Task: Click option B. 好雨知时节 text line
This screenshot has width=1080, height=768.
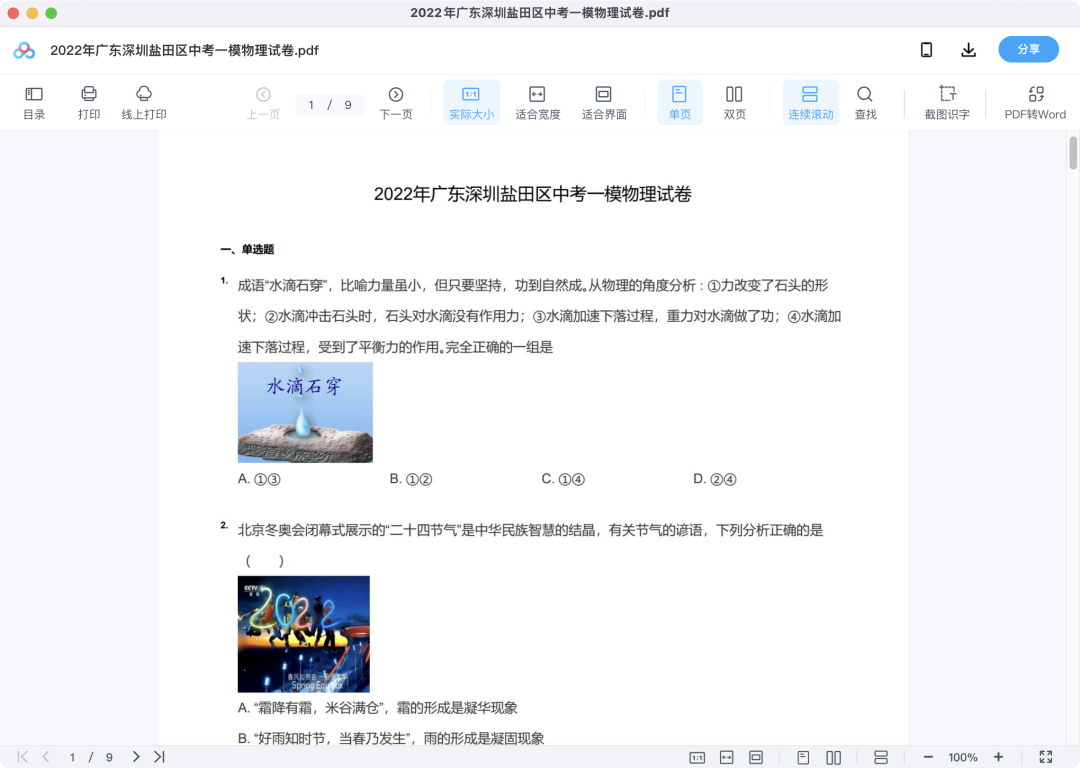Action: pos(391,738)
